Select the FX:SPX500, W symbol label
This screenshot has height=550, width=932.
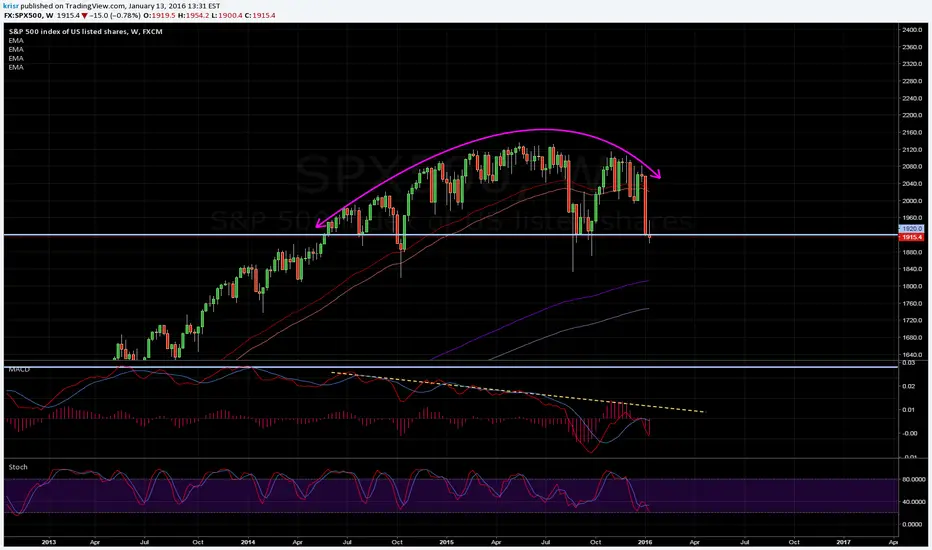tap(28, 15)
